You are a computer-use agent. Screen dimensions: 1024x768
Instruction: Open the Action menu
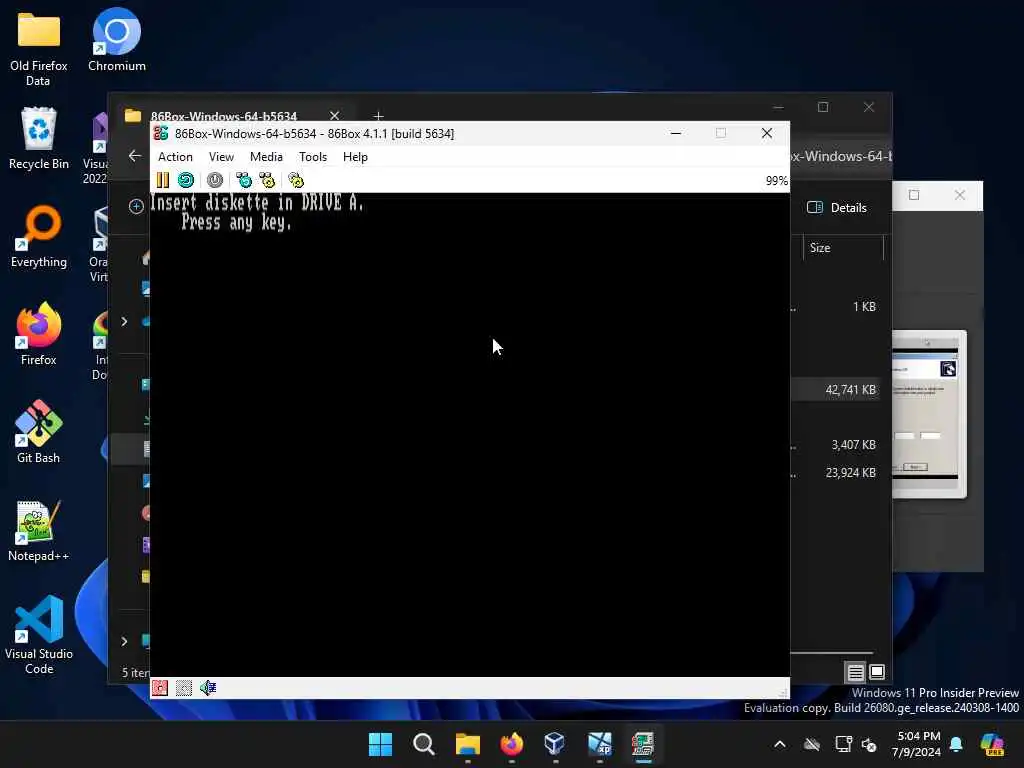pos(175,157)
